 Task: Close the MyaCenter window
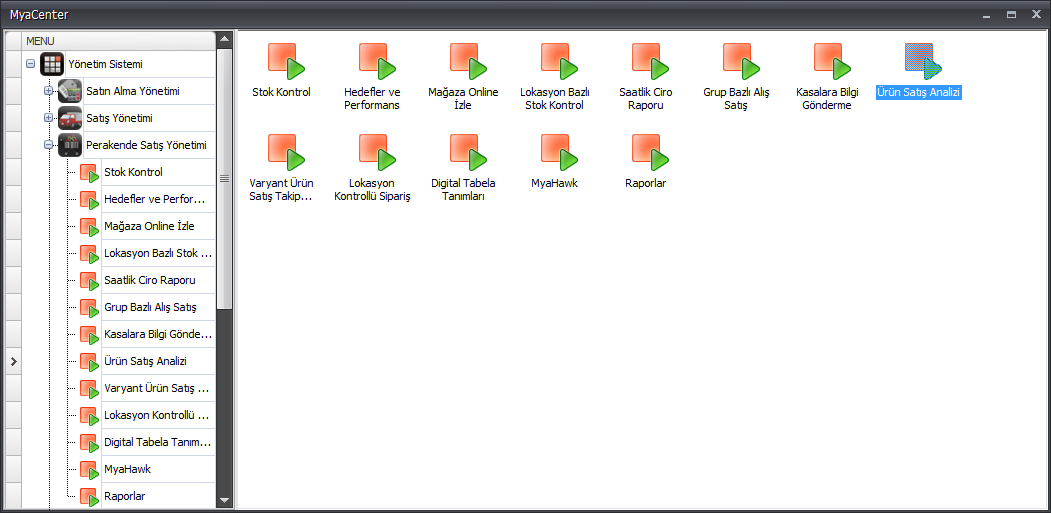(x=1036, y=14)
